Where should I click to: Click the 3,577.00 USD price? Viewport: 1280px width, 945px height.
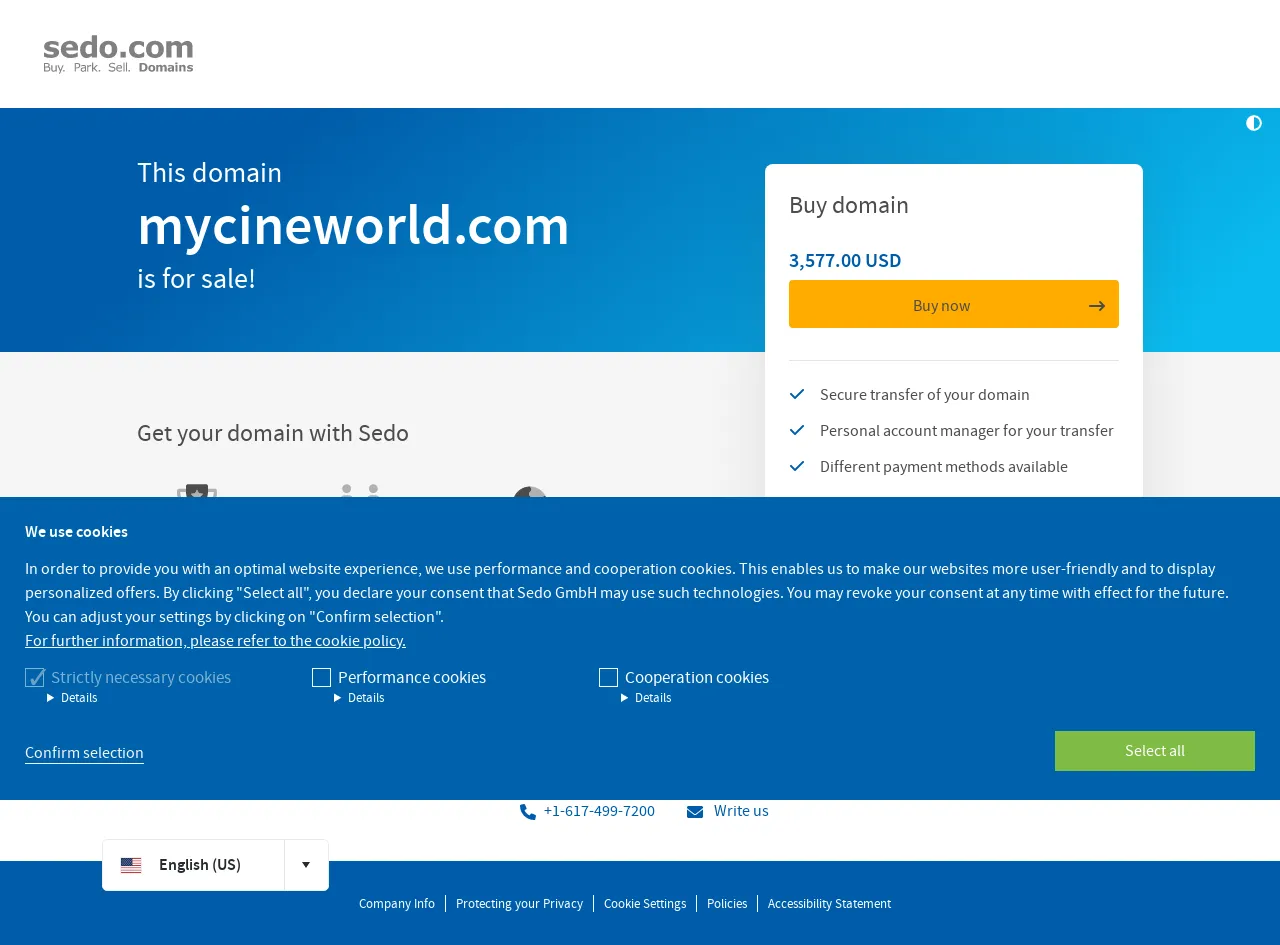pos(845,261)
